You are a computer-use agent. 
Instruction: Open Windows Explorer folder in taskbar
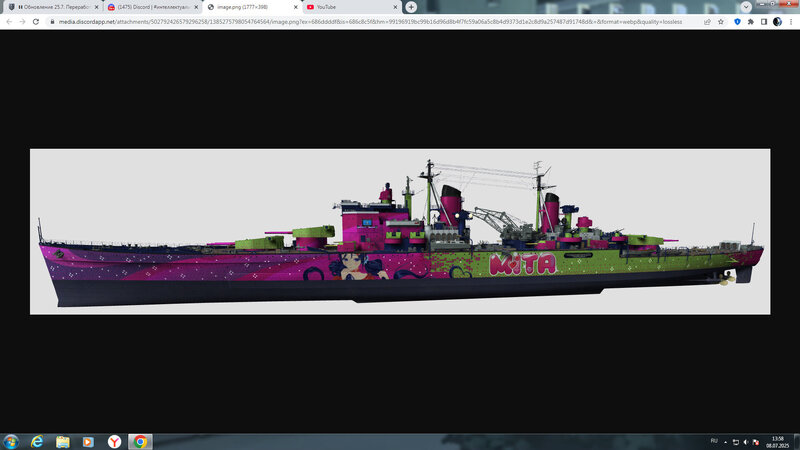(x=63, y=441)
